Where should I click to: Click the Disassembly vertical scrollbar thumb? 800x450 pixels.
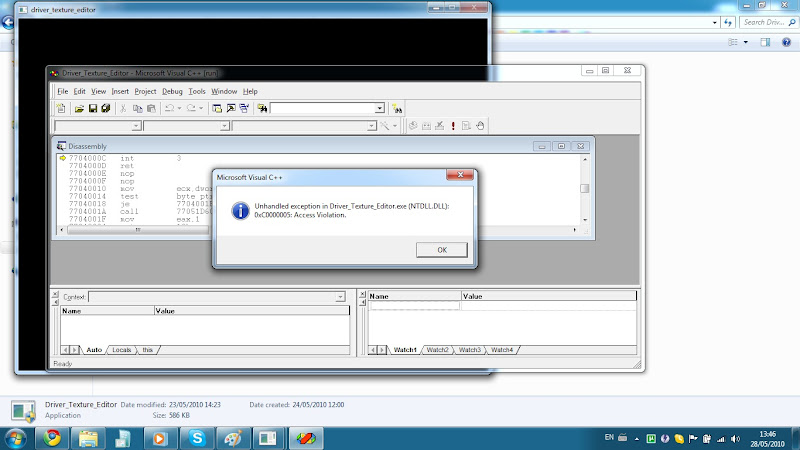(585, 188)
